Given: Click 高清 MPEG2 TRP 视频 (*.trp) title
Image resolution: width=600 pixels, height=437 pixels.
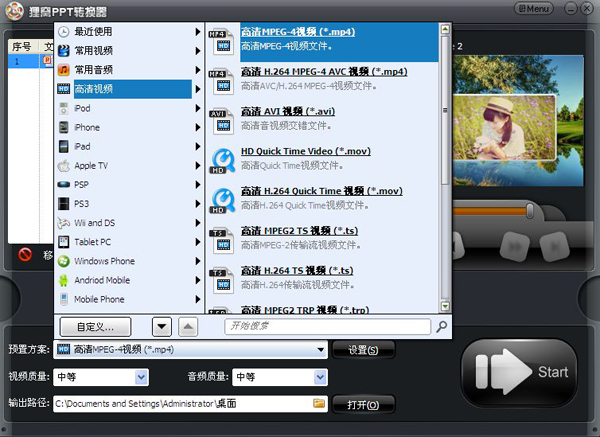Looking at the screenshot, I should pyautogui.click(x=305, y=310).
